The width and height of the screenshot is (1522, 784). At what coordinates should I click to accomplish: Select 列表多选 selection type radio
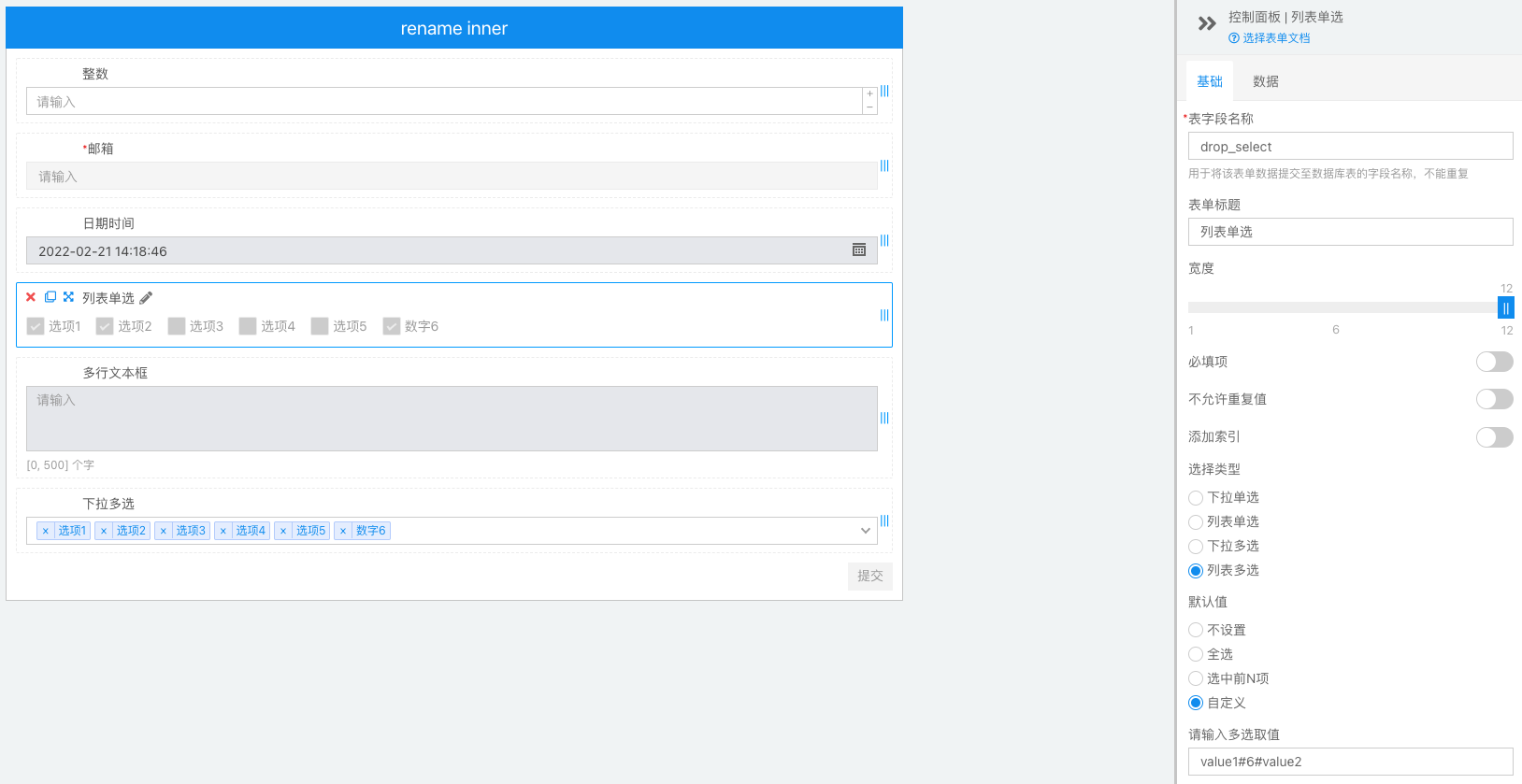1196,571
